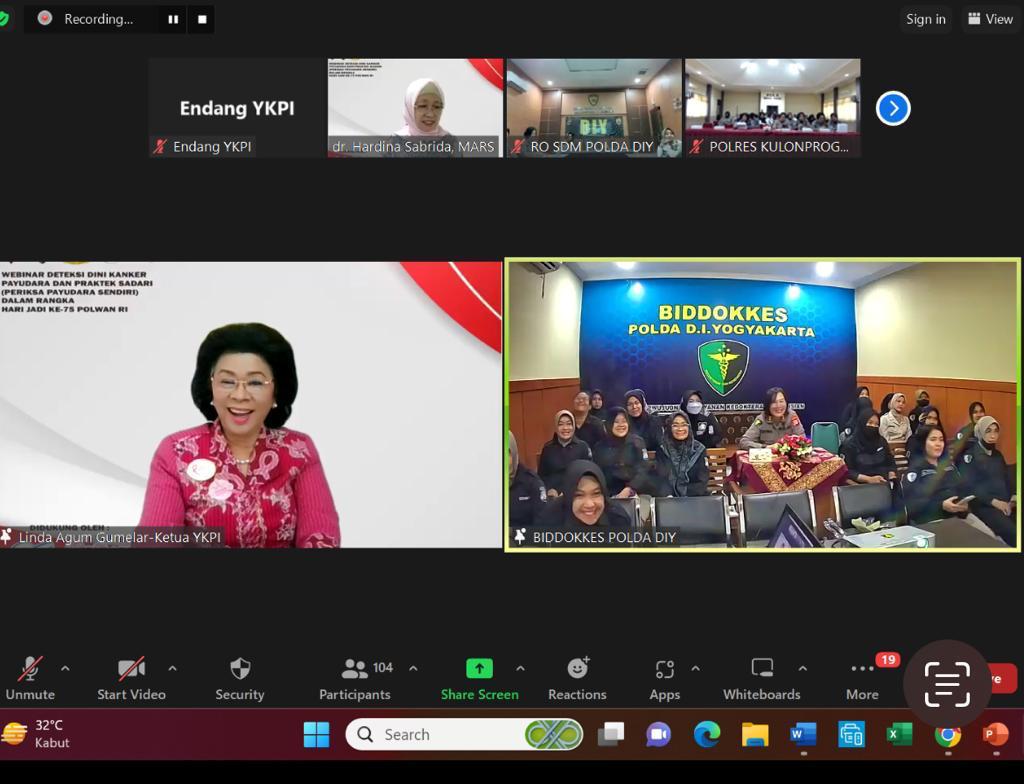Open Zoom Apps

pyautogui.click(x=664, y=677)
